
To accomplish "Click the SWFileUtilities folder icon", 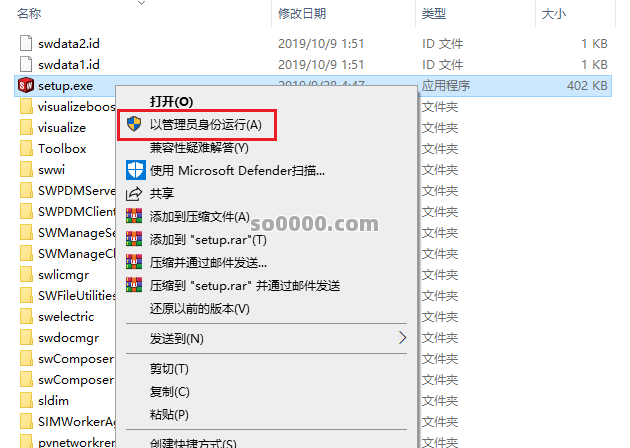I will click(27, 295).
